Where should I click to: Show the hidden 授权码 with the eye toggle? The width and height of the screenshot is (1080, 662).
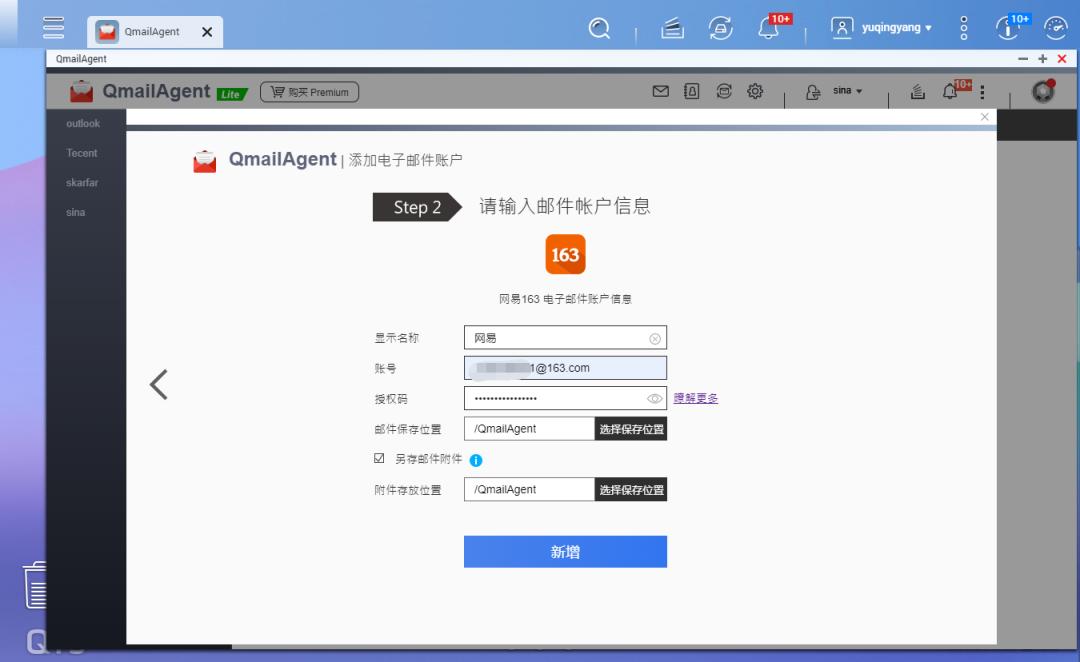tap(653, 398)
